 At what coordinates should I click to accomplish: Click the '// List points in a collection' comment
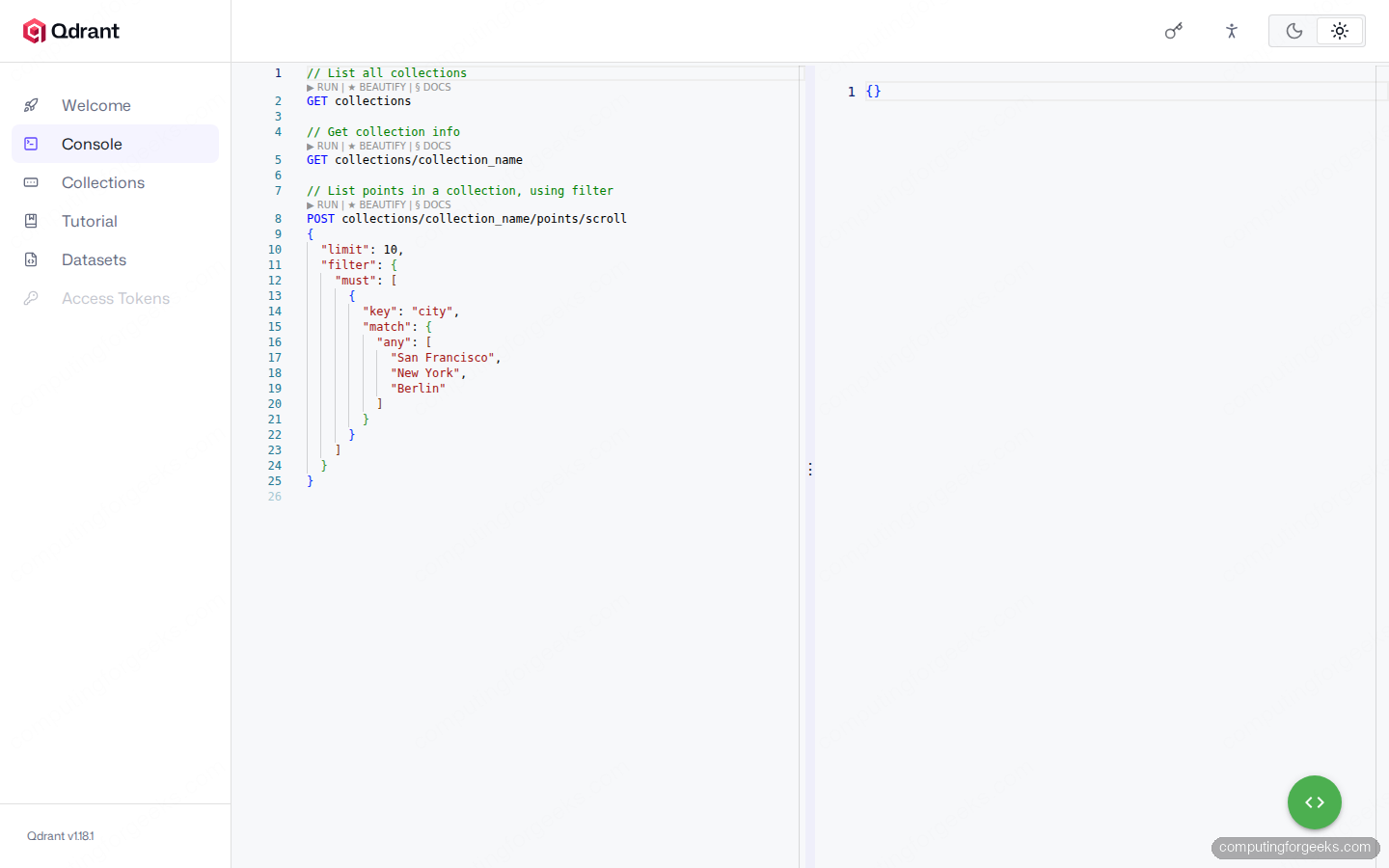pos(460,191)
